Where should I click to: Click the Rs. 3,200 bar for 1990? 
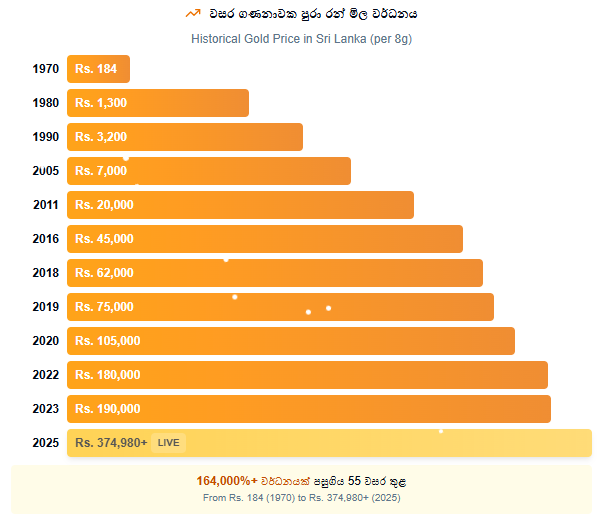185,137
